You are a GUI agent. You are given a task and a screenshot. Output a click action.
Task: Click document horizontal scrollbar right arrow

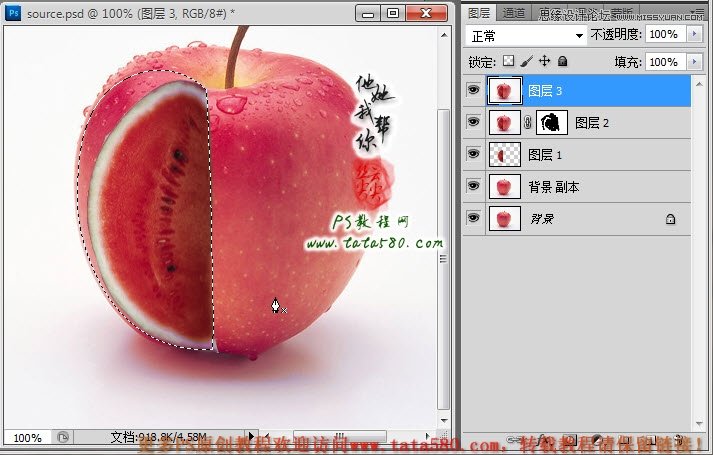click(x=427, y=436)
